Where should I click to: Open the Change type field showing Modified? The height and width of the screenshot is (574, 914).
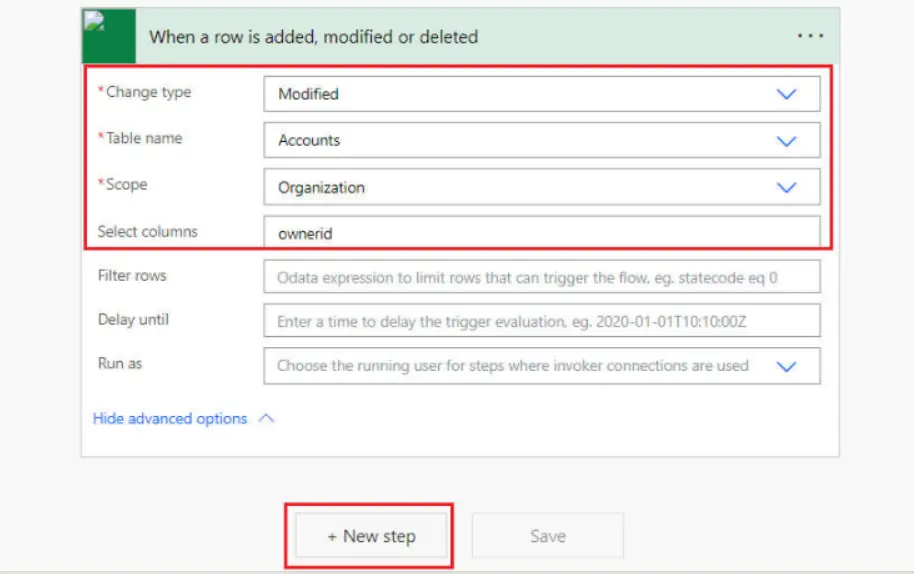[x=520, y=94]
